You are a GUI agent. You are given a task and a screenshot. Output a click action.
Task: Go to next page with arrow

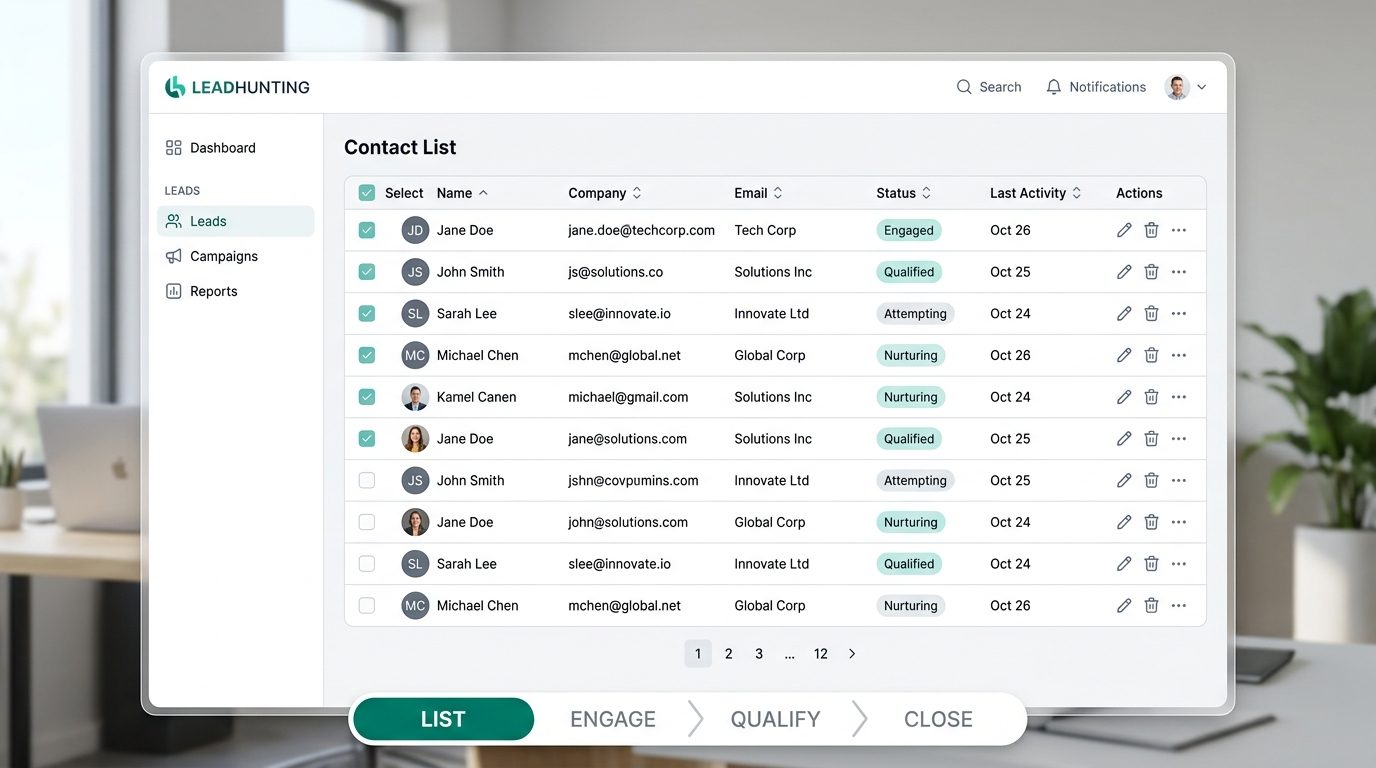852,654
